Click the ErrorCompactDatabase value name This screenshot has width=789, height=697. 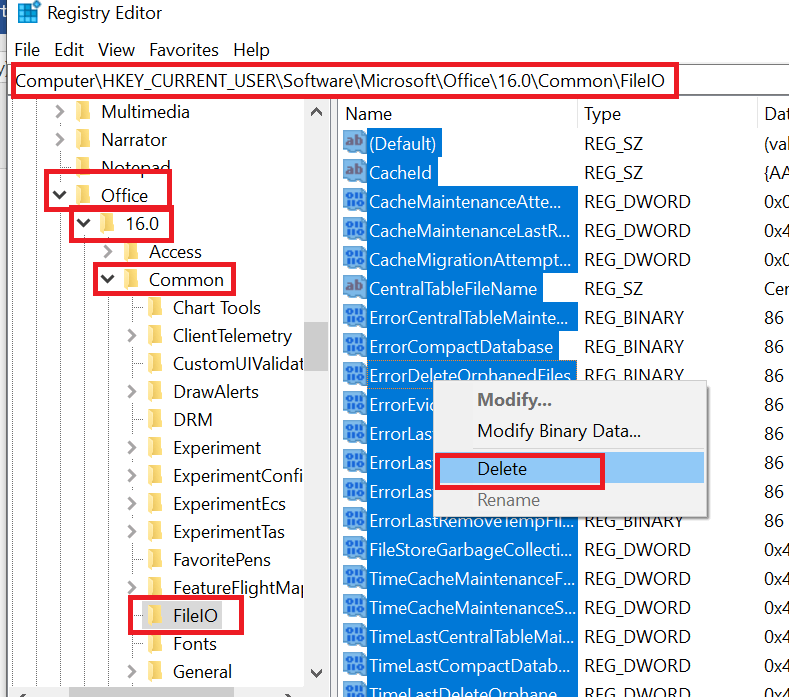[x=461, y=347]
